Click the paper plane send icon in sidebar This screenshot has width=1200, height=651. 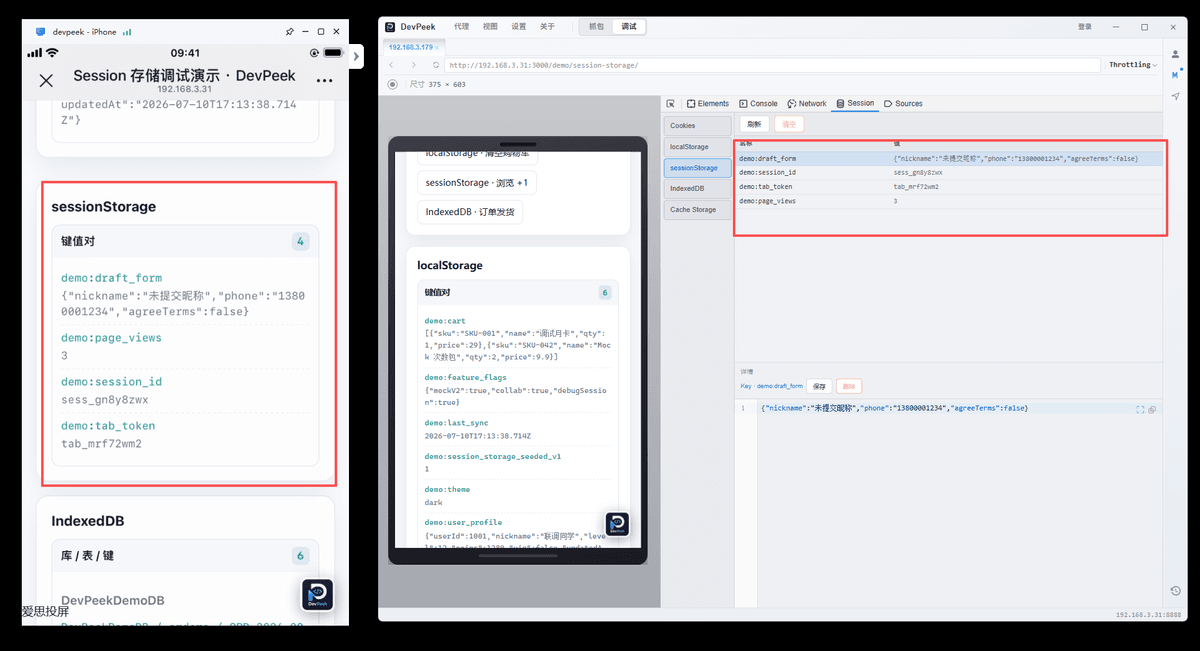tap(1176, 97)
